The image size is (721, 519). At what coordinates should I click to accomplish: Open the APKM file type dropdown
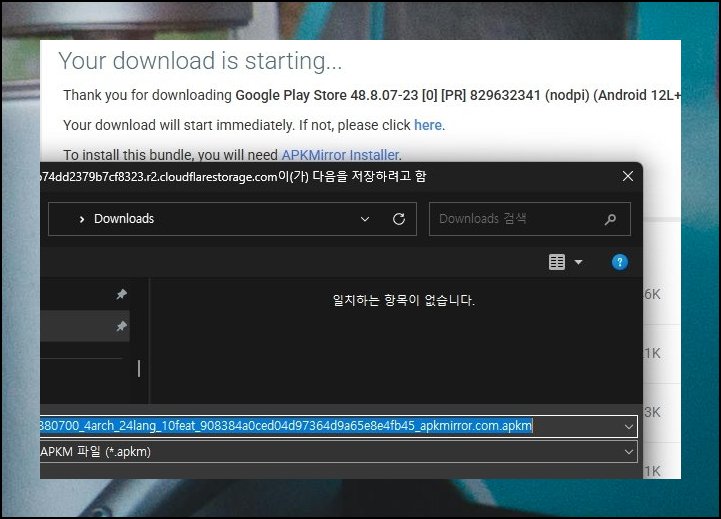click(338, 451)
